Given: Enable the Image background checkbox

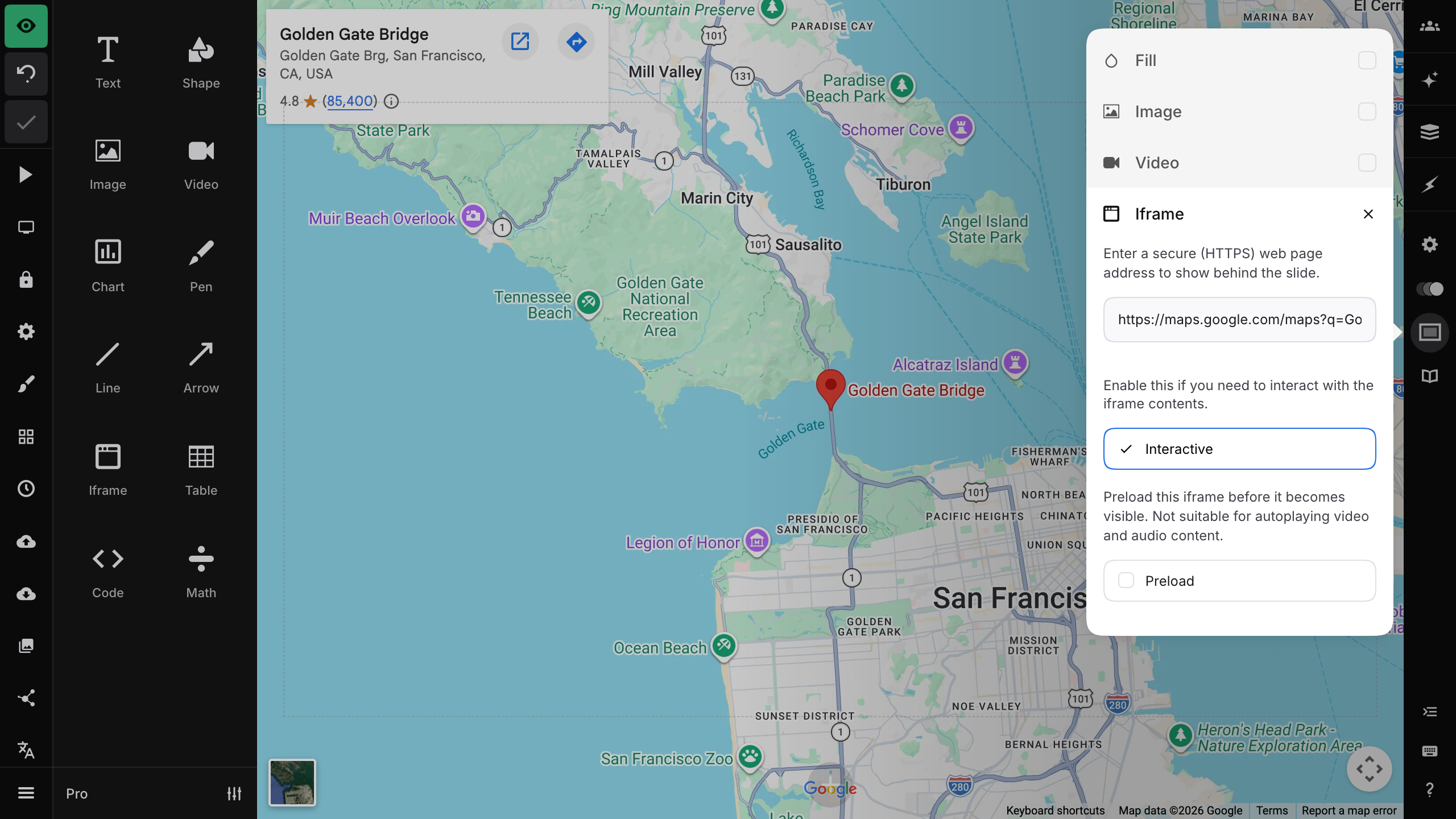Looking at the screenshot, I should [x=1367, y=111].
